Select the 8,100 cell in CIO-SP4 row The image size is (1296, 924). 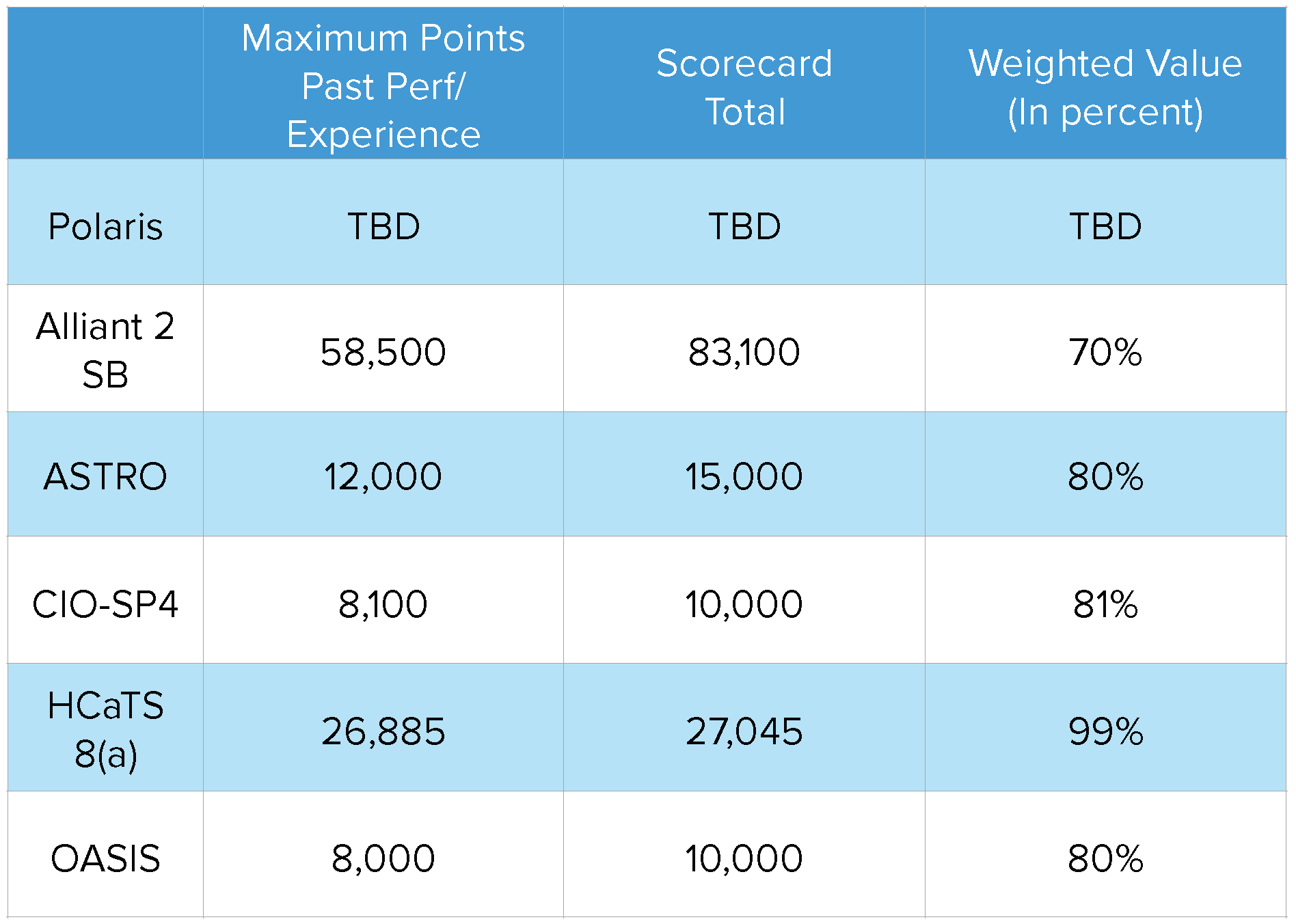pos(383,604)
